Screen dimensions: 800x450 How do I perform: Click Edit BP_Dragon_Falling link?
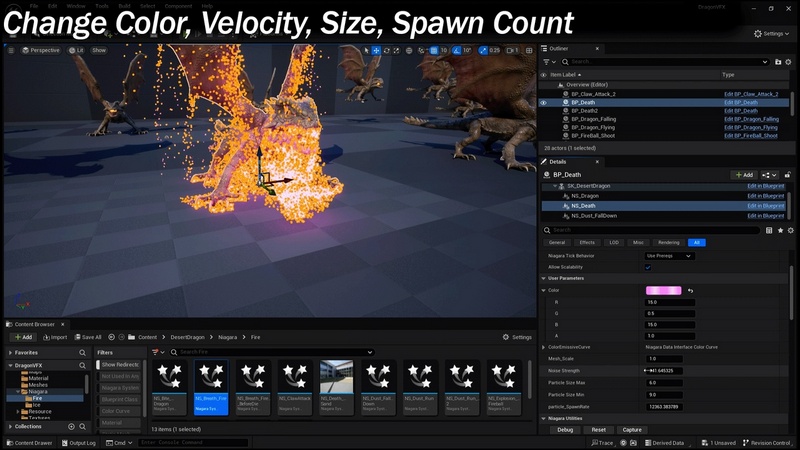coord(751,119)
